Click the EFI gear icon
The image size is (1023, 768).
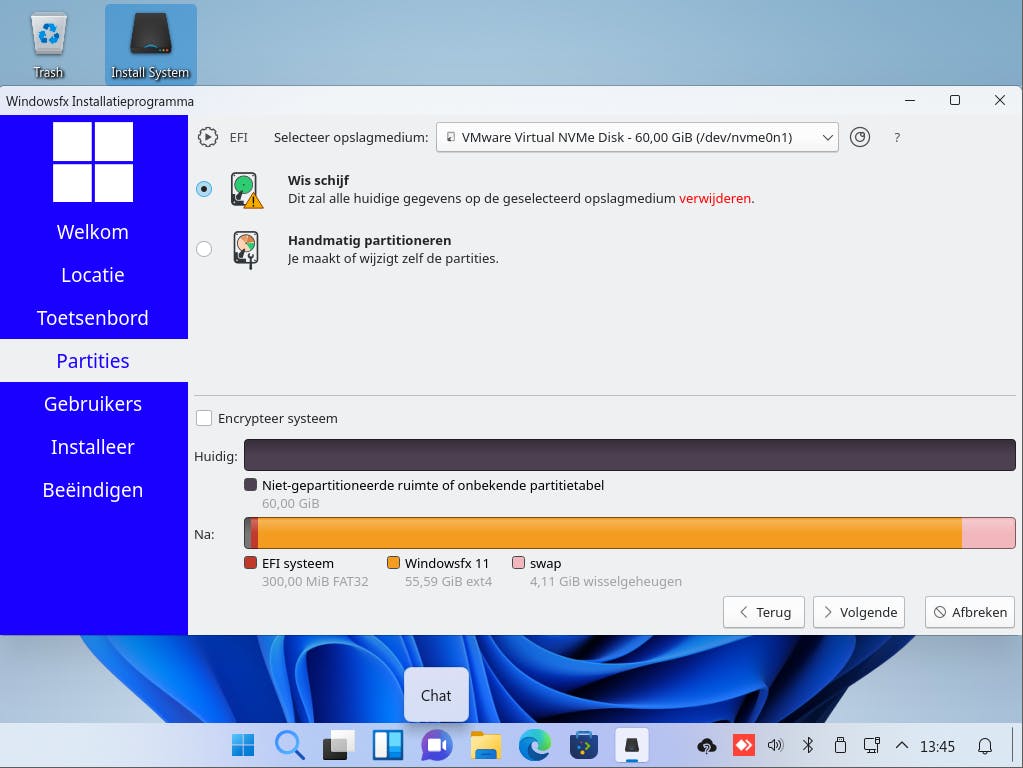(207, 137)
